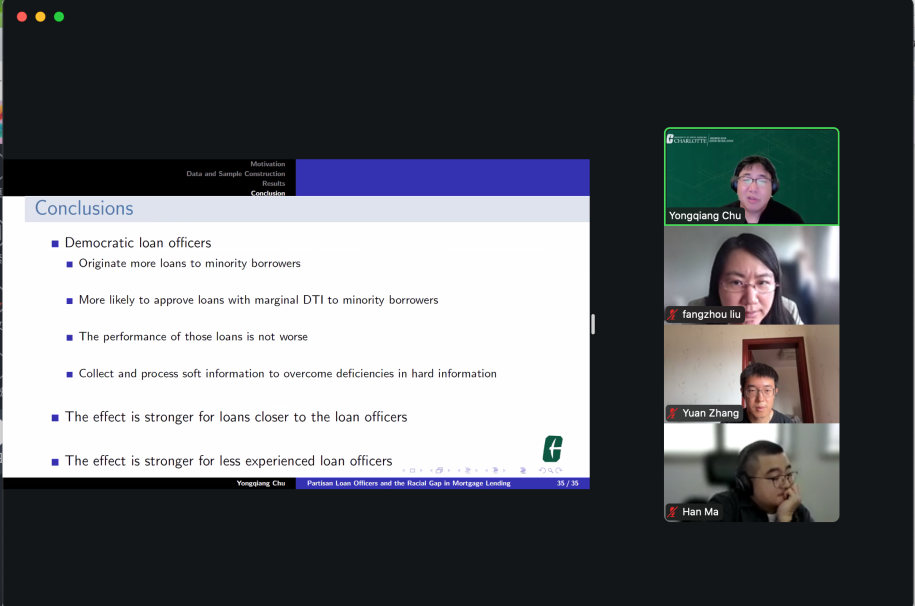Click the muted microphone icon beside Han Ma
This screenshot has height=606, width=915.
(673, 512)
